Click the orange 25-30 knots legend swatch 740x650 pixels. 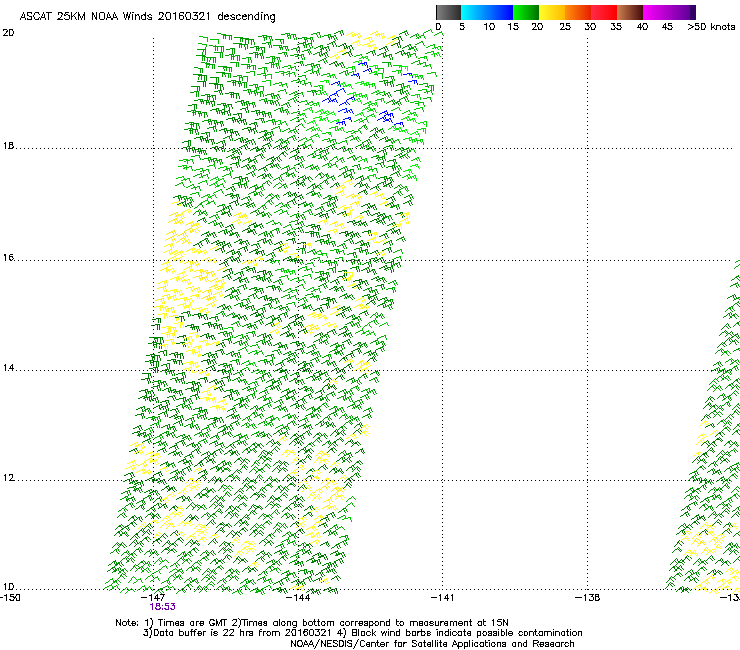(x=578, y=12)
